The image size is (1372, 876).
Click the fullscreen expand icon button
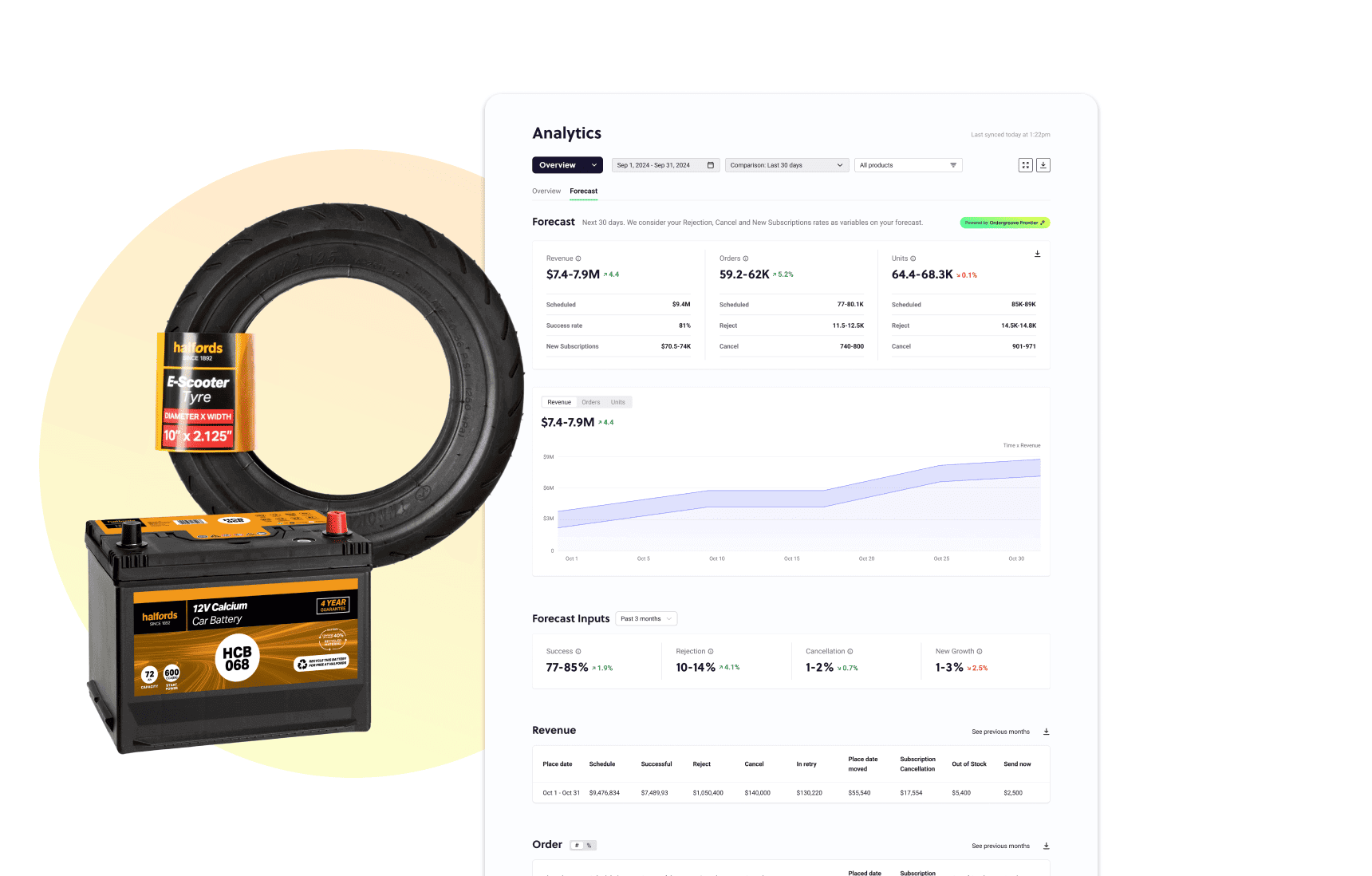click(x=1026, y=165)
